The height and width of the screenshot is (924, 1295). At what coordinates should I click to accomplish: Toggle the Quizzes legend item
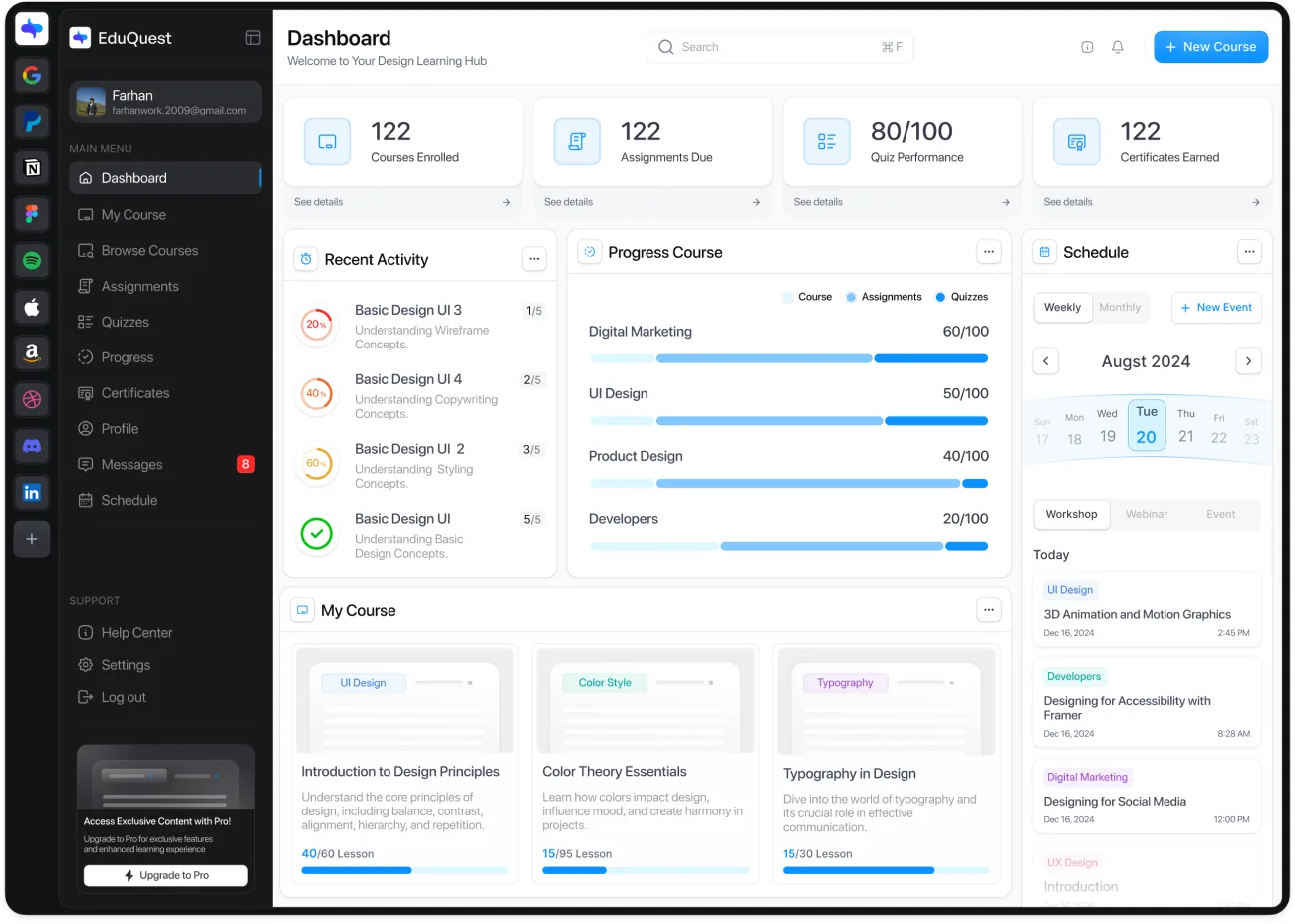(x=962, y=297)
